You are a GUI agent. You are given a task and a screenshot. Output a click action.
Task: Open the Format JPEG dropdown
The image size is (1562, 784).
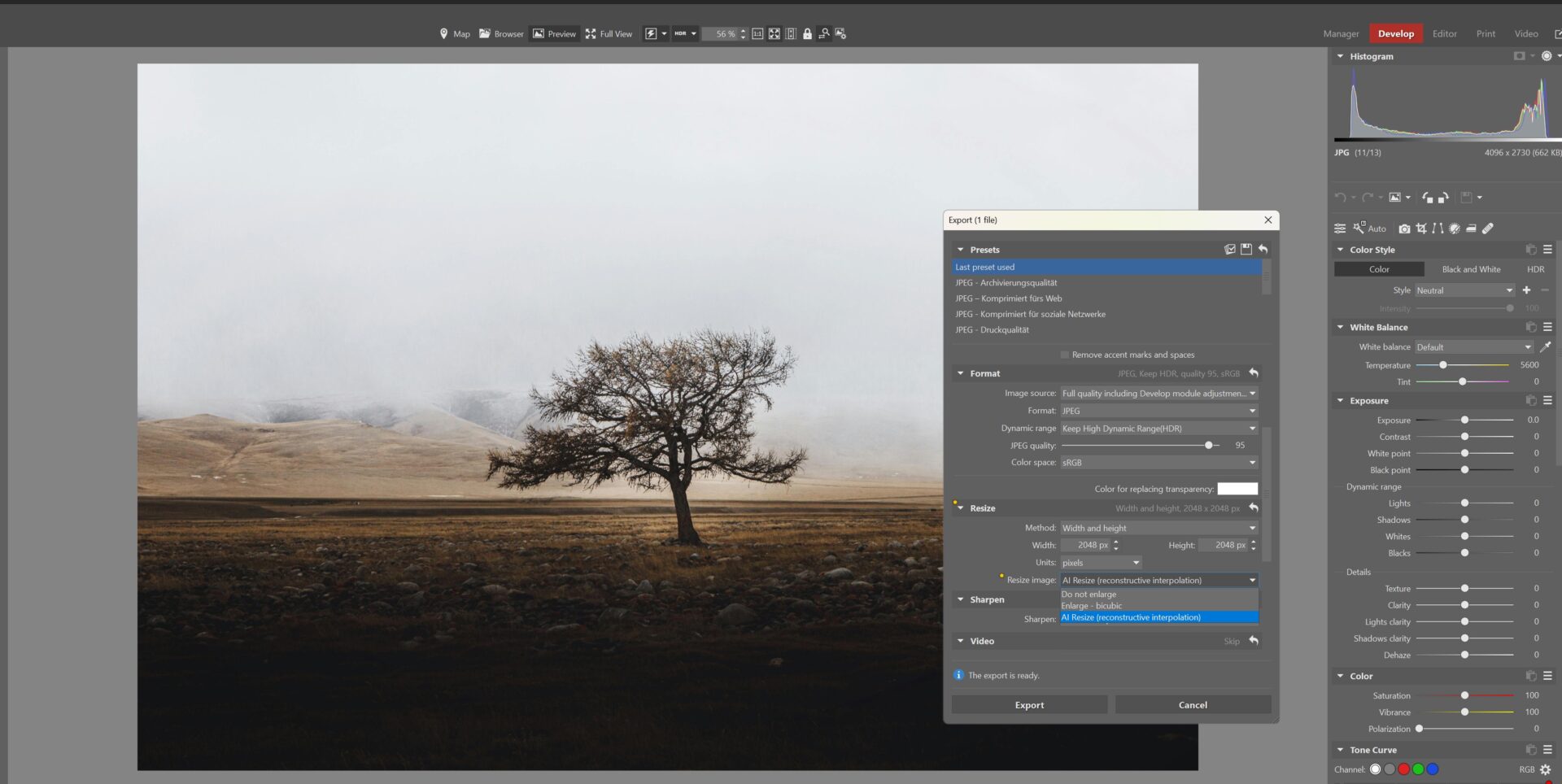1159,411
